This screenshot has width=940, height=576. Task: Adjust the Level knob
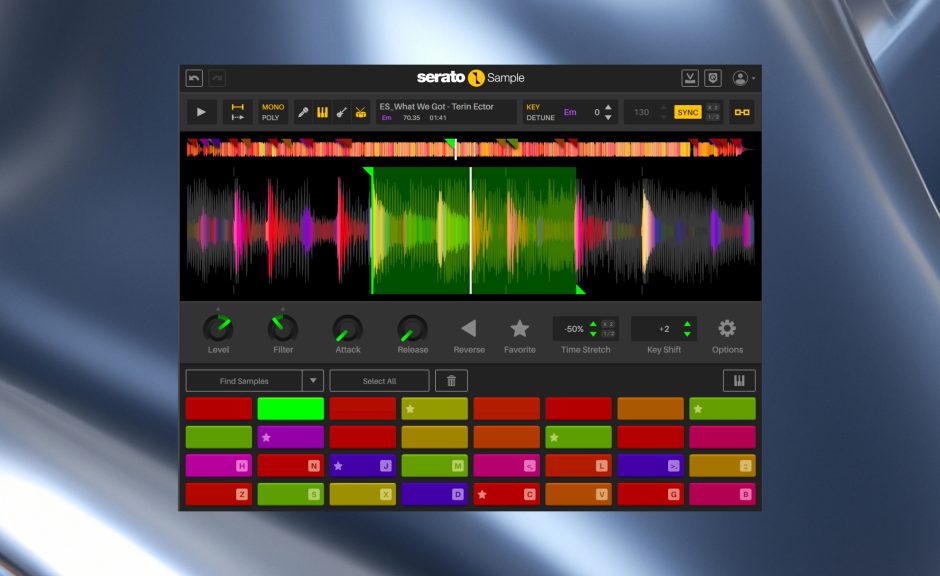219,325
